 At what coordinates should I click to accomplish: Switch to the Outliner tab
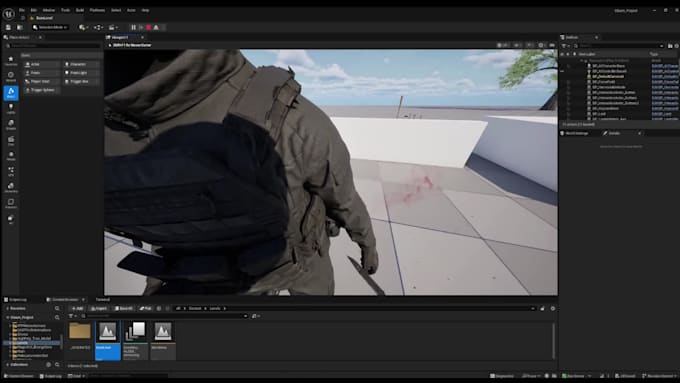[572, 37]
